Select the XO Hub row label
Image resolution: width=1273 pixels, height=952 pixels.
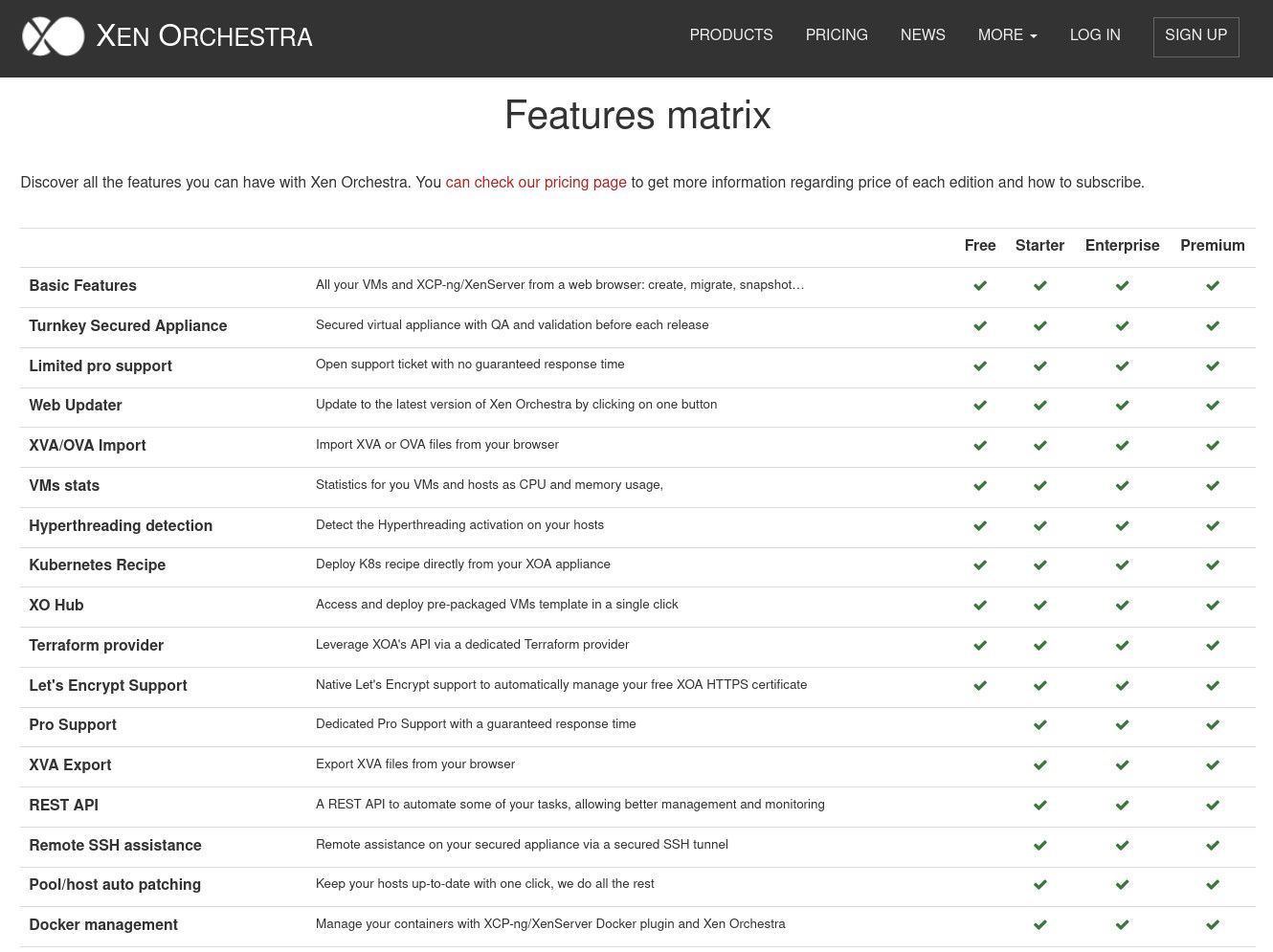coord(56,606)
